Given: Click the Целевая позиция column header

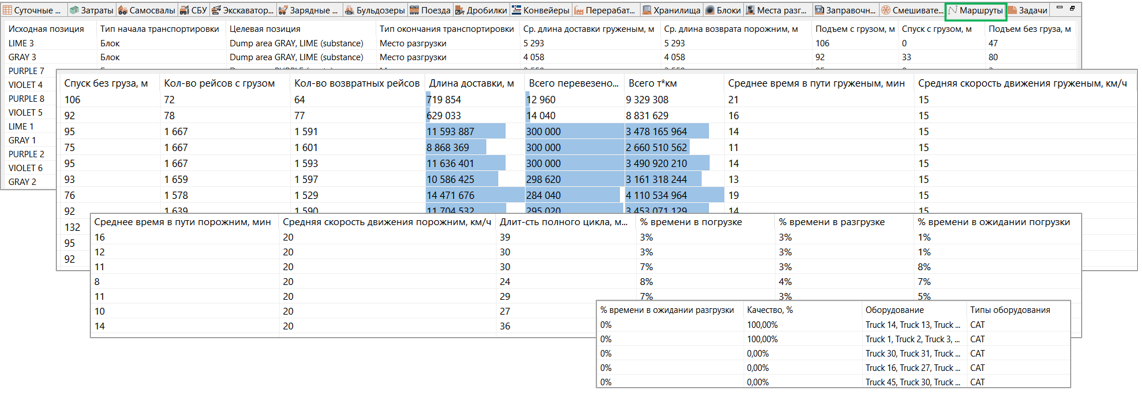Looking at the screenshot, I should point(300,29).
